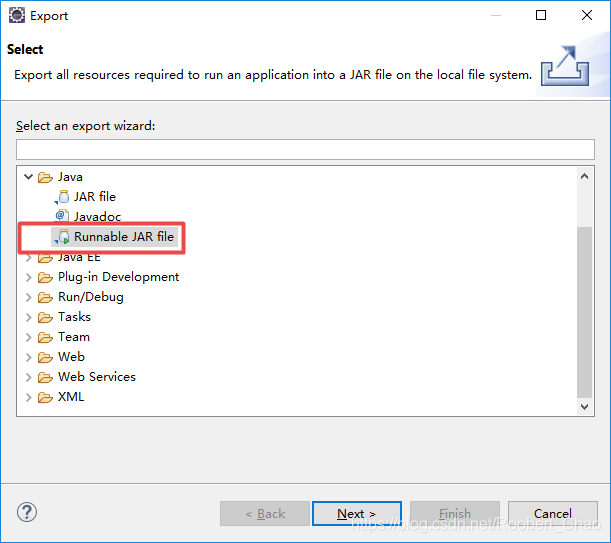The image size is (611, 543).
Task: Click the Plug-in Development folder icon
Action: click(x=45, y=277)
